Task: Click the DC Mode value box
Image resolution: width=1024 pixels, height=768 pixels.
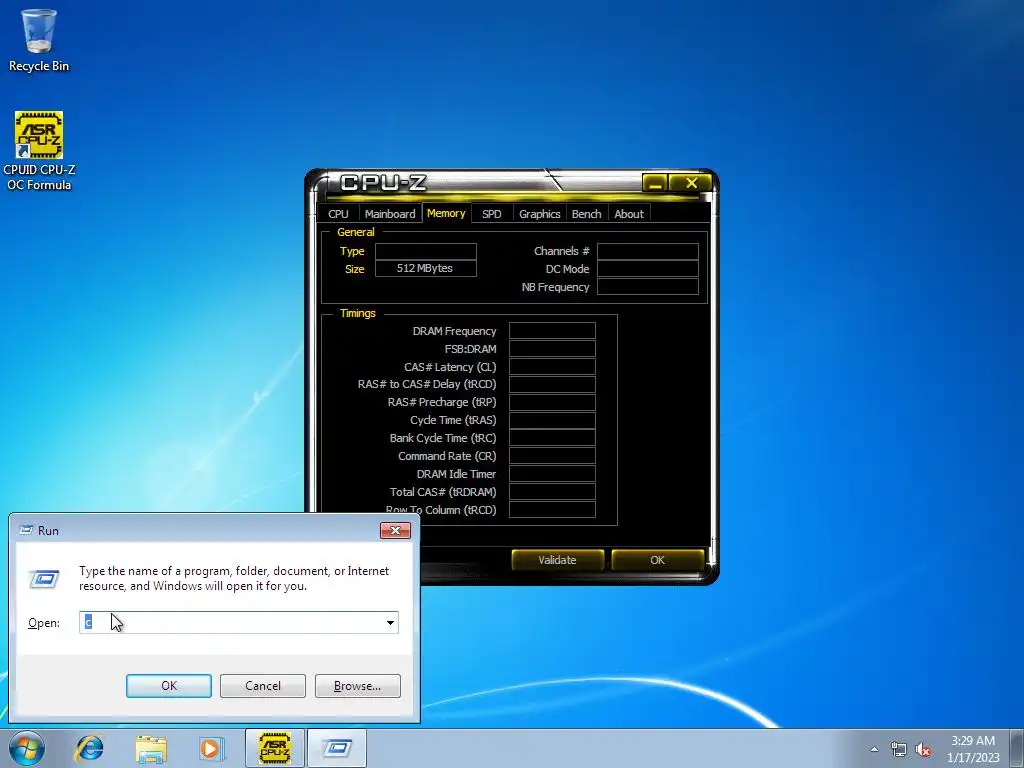Action: click(x=647, y=269)
